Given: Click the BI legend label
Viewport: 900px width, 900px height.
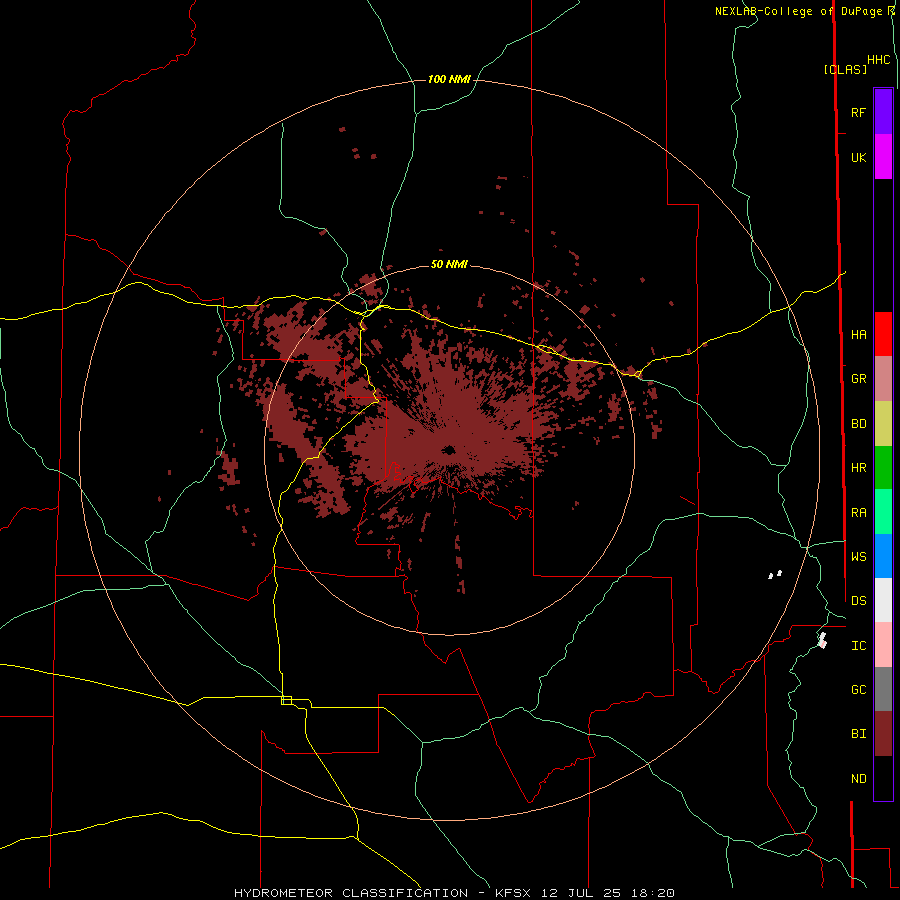Looking at the screenshot, I should point(858,734).
